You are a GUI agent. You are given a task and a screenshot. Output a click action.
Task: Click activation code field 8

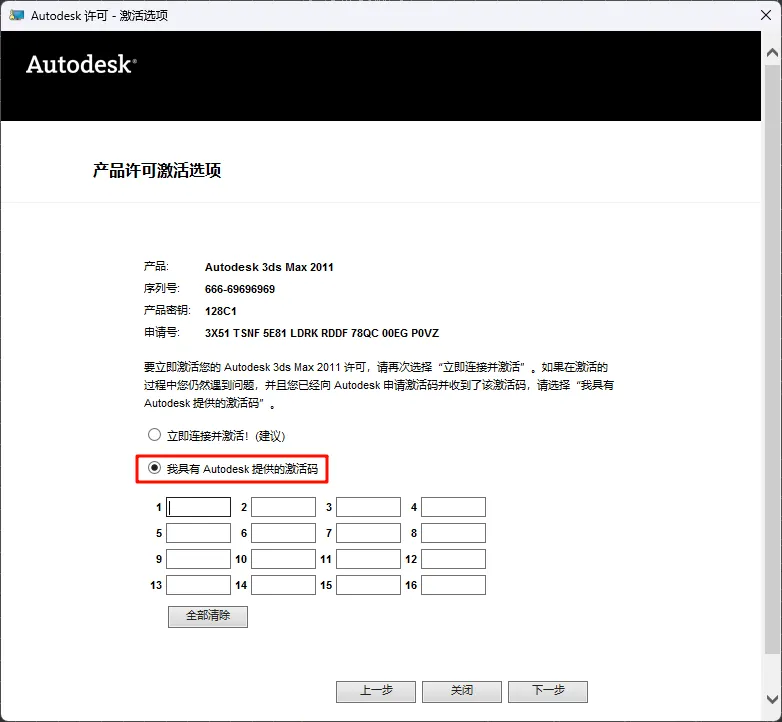tap(453, 533)
